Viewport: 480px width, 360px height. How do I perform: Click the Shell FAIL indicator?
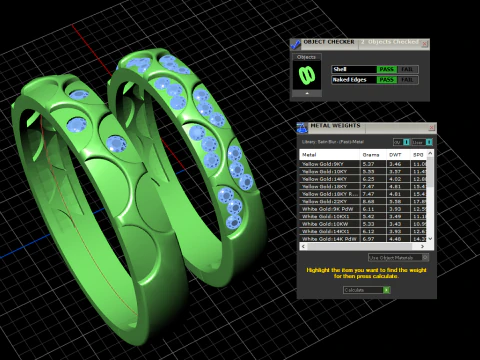407,69
